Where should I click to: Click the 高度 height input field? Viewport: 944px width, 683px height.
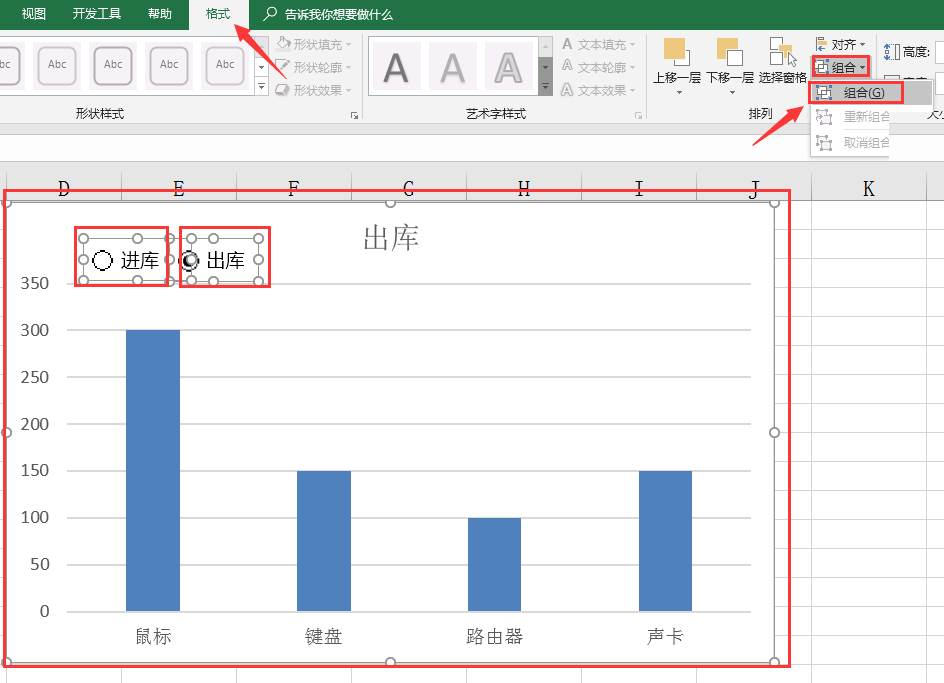[939, 52]
